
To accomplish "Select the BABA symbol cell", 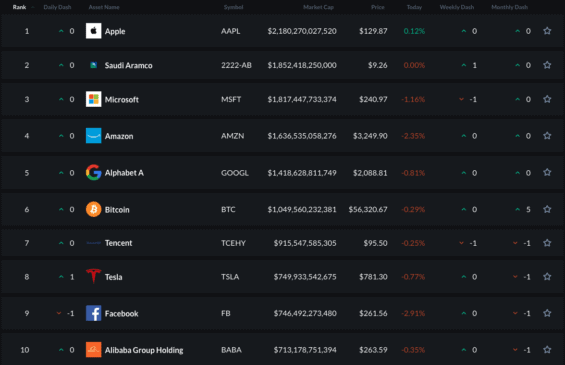I will [x=231, y=350].
